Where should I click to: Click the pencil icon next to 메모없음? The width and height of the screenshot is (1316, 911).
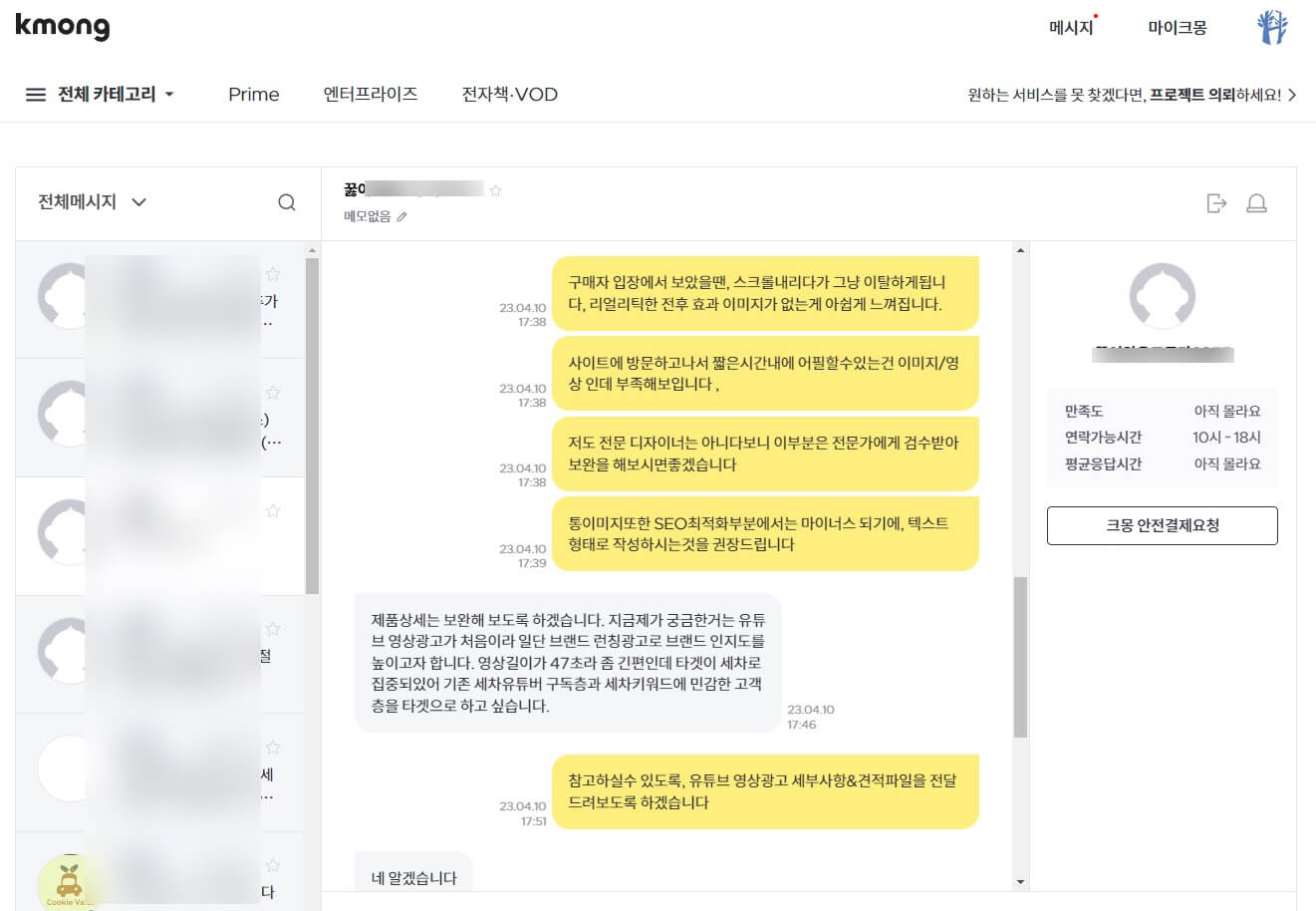pos(401,216)
